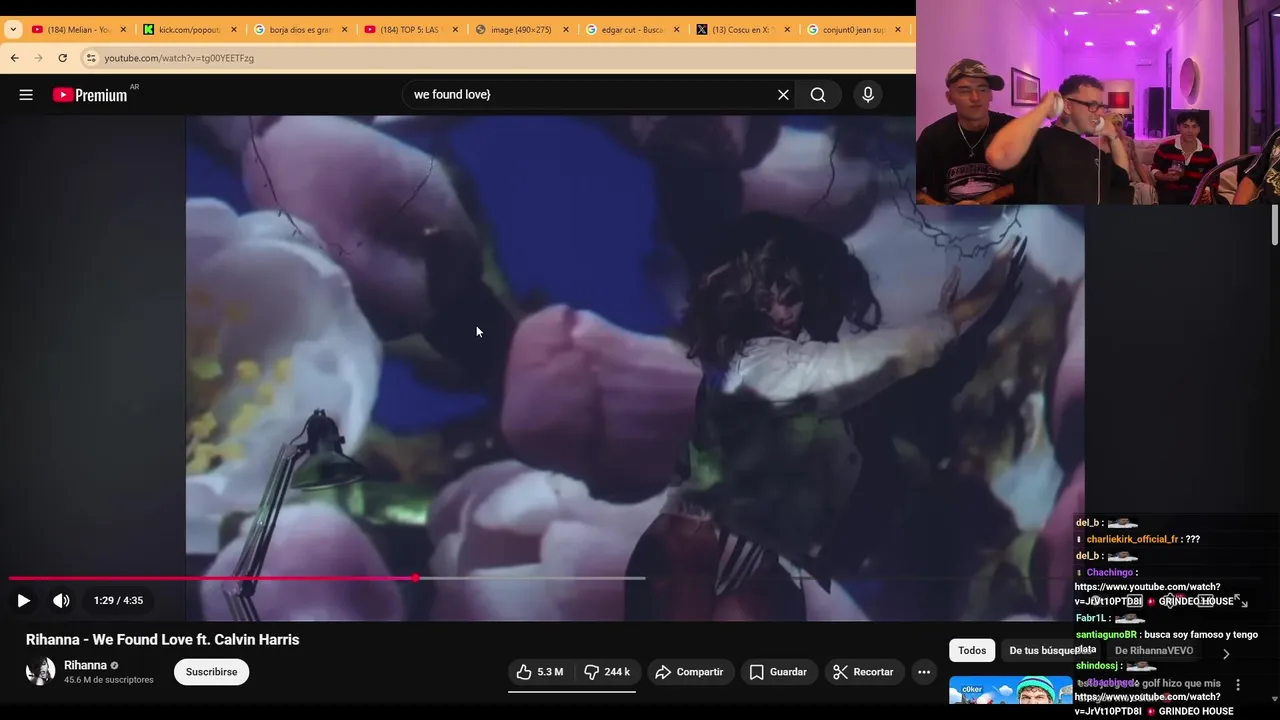
Task: Like the video (5.3 M)
Action: click(x=540, y=672)
